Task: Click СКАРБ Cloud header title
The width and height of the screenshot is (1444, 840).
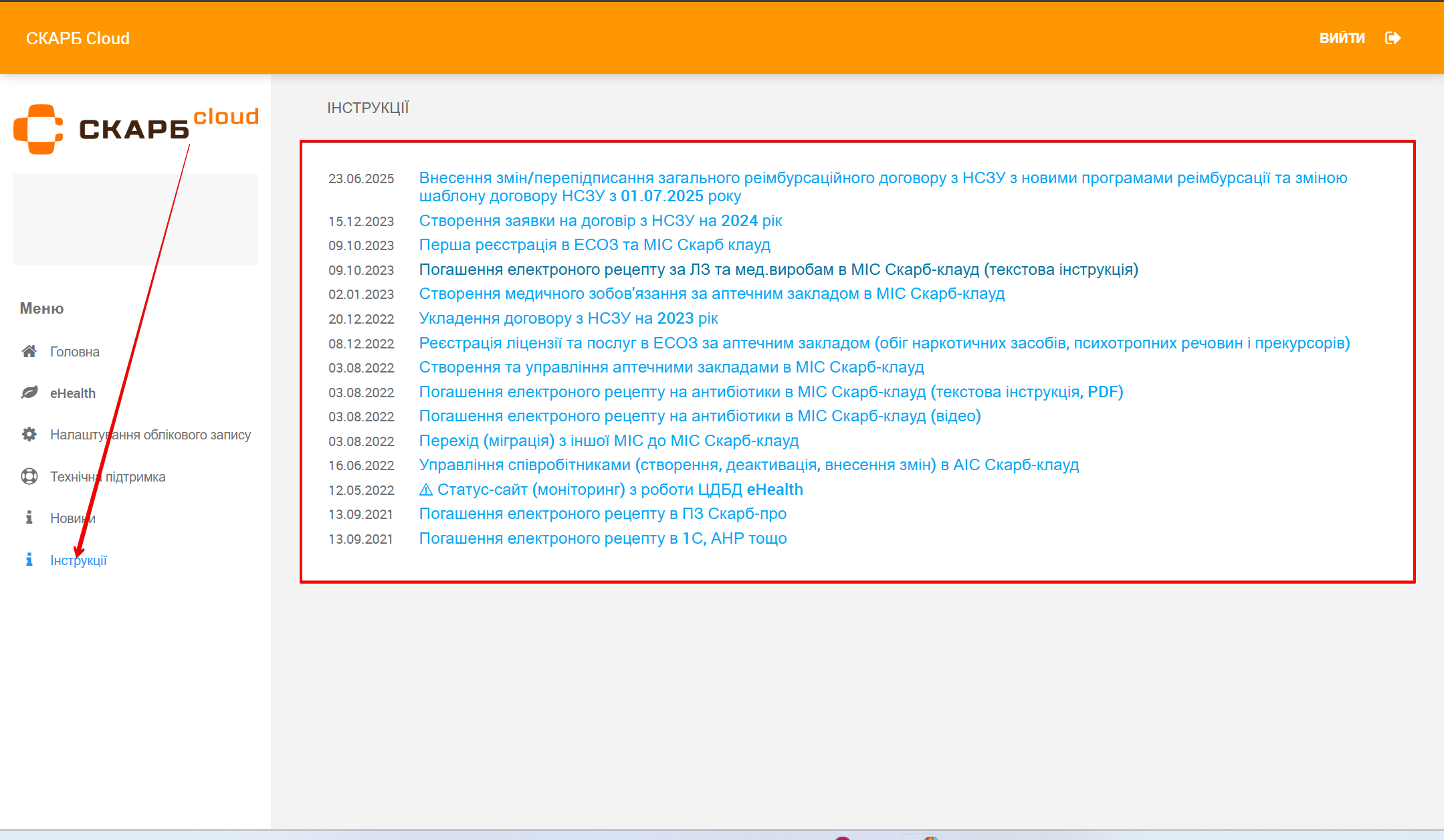Action: pos(78,38)
